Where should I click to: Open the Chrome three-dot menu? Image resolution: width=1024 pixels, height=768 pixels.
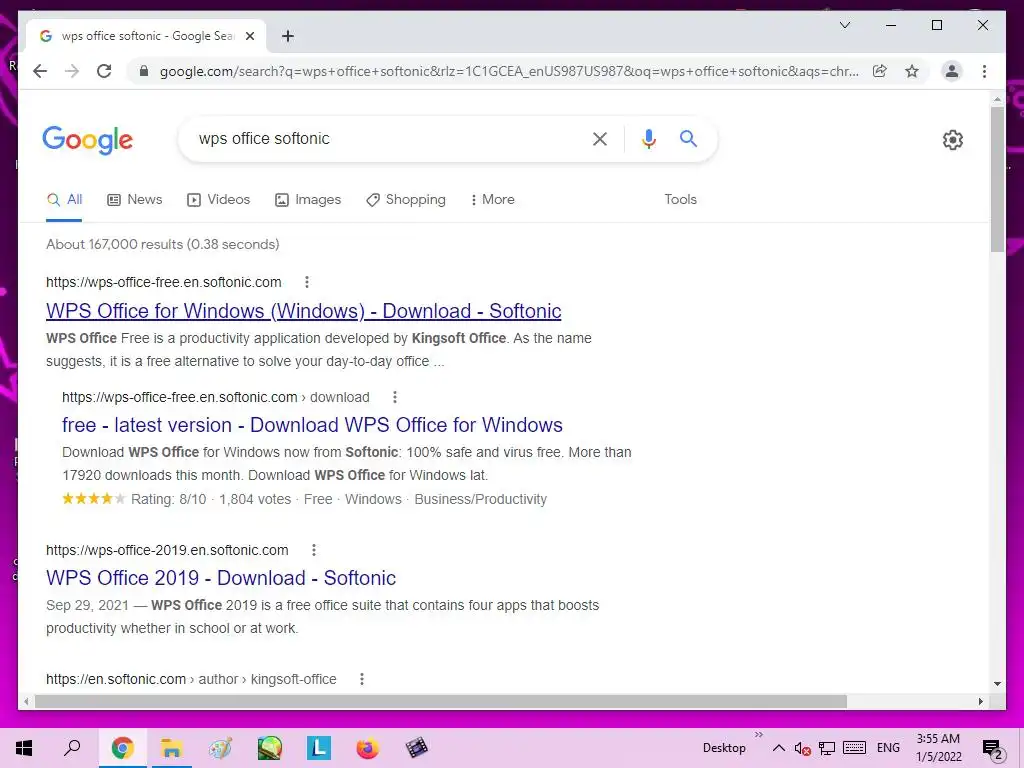[984, 71]
